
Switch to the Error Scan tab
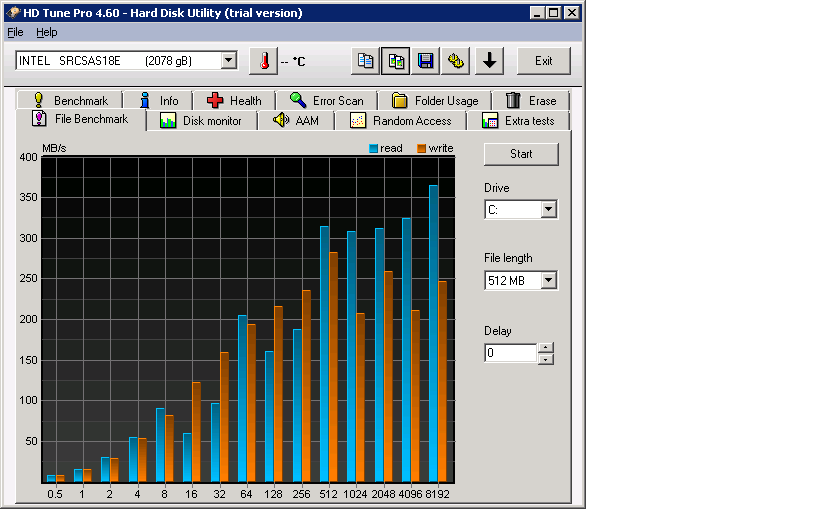pos(326,100)
